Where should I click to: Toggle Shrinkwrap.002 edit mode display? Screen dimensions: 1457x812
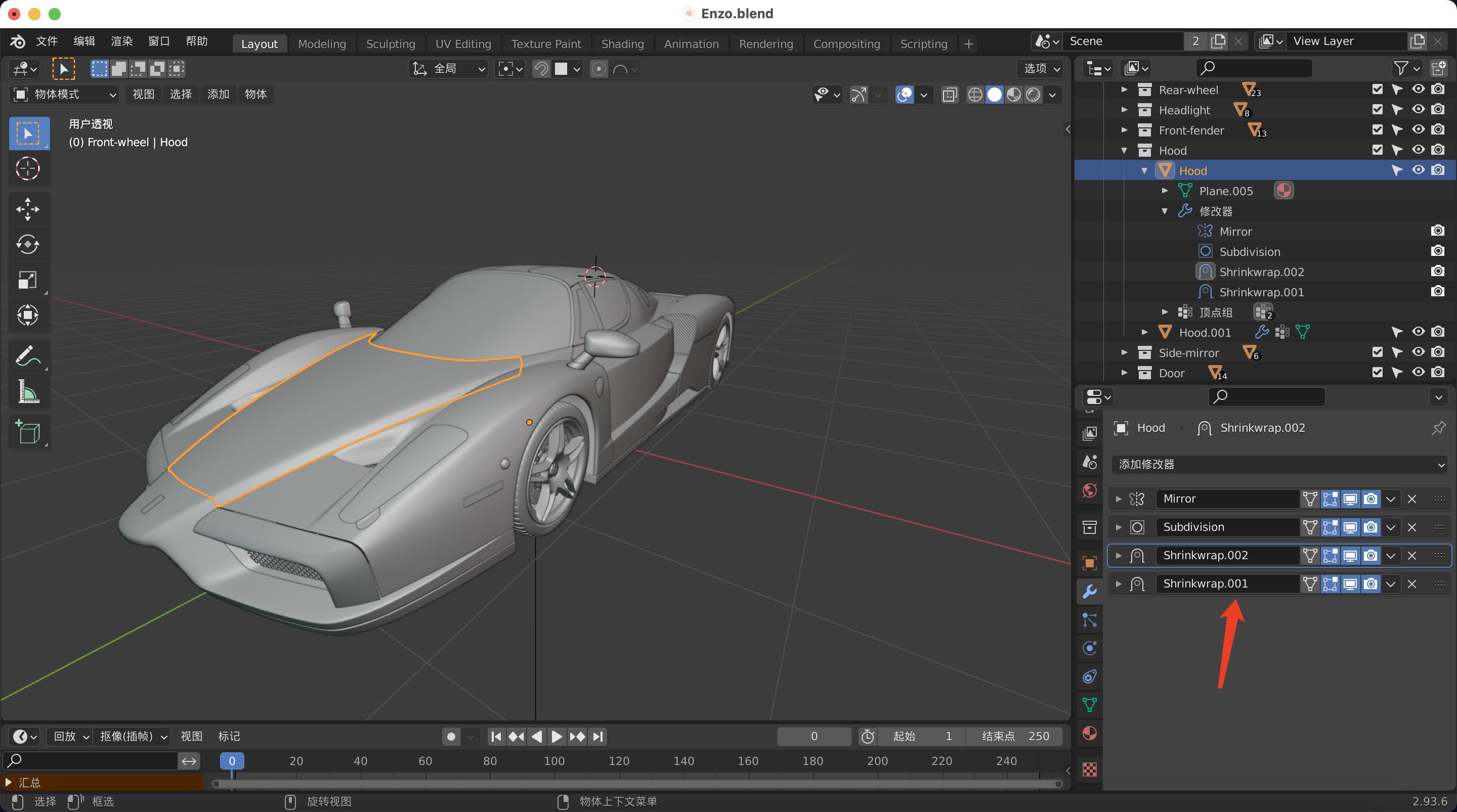pos(1330,555)
